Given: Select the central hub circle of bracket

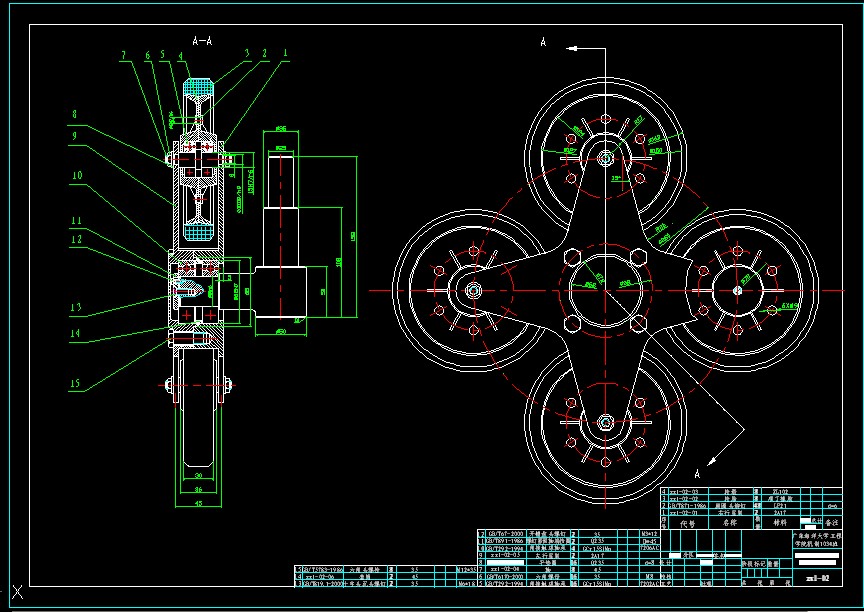Looking at the screenshot, I should point(605,290).
